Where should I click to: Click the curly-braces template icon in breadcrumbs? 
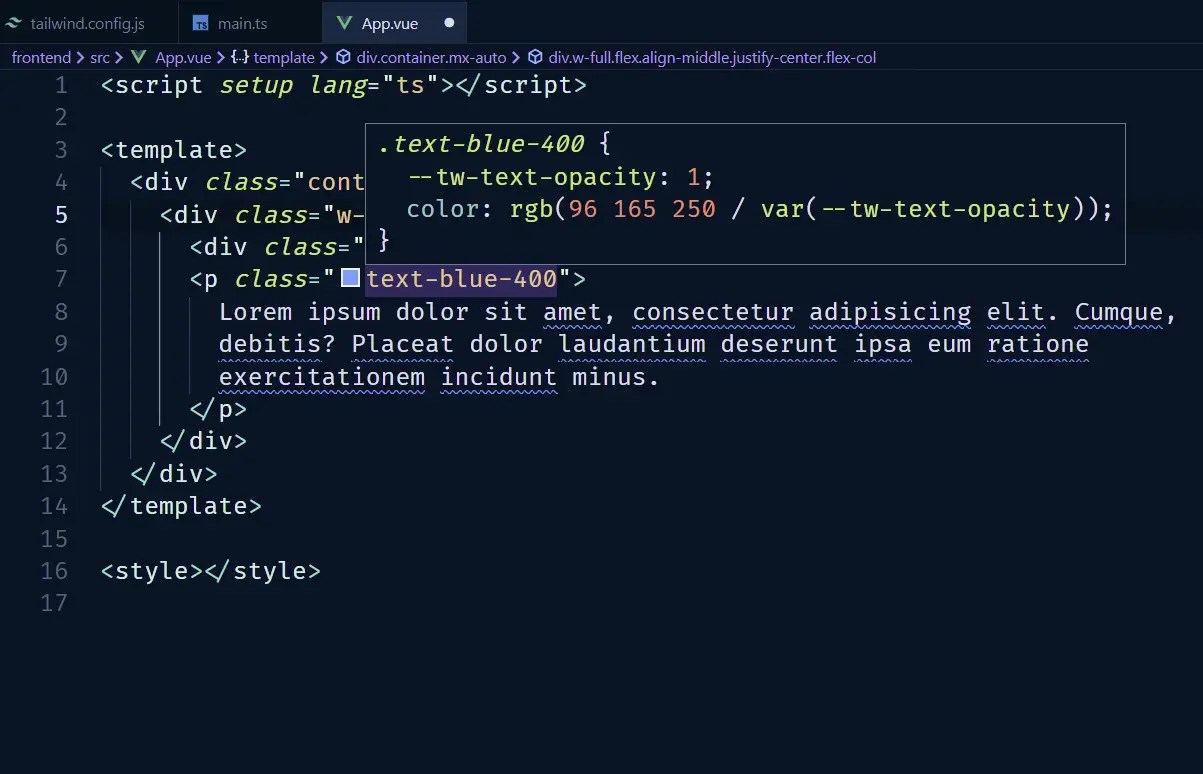237,57
